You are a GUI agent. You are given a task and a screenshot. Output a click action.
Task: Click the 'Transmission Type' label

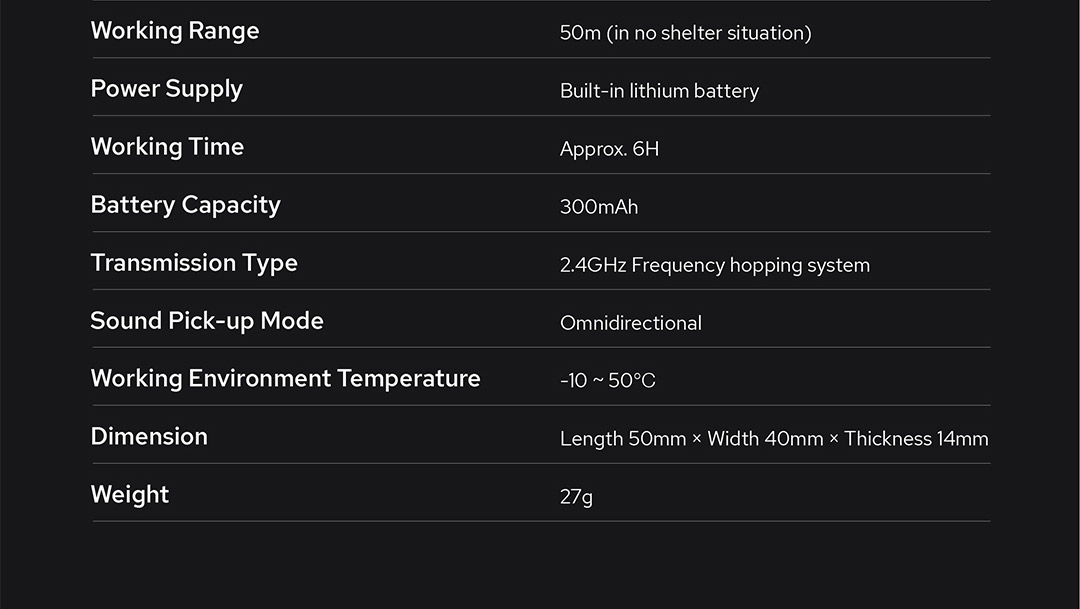194,263
